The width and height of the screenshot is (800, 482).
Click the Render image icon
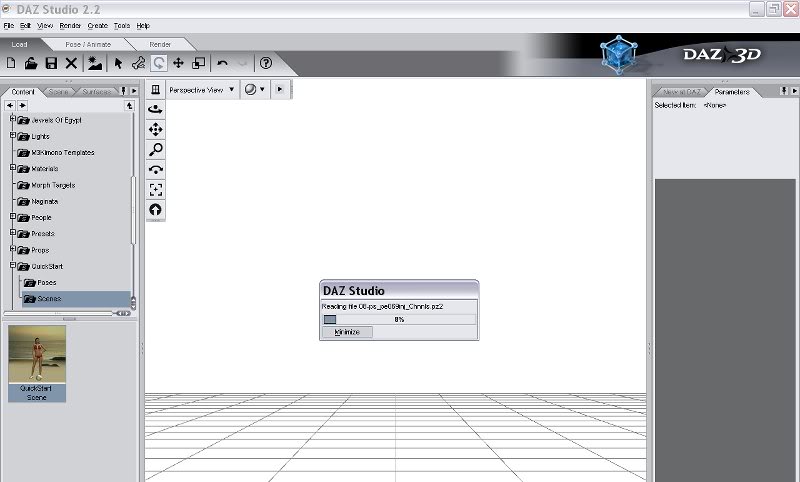[x=95, y=63]
